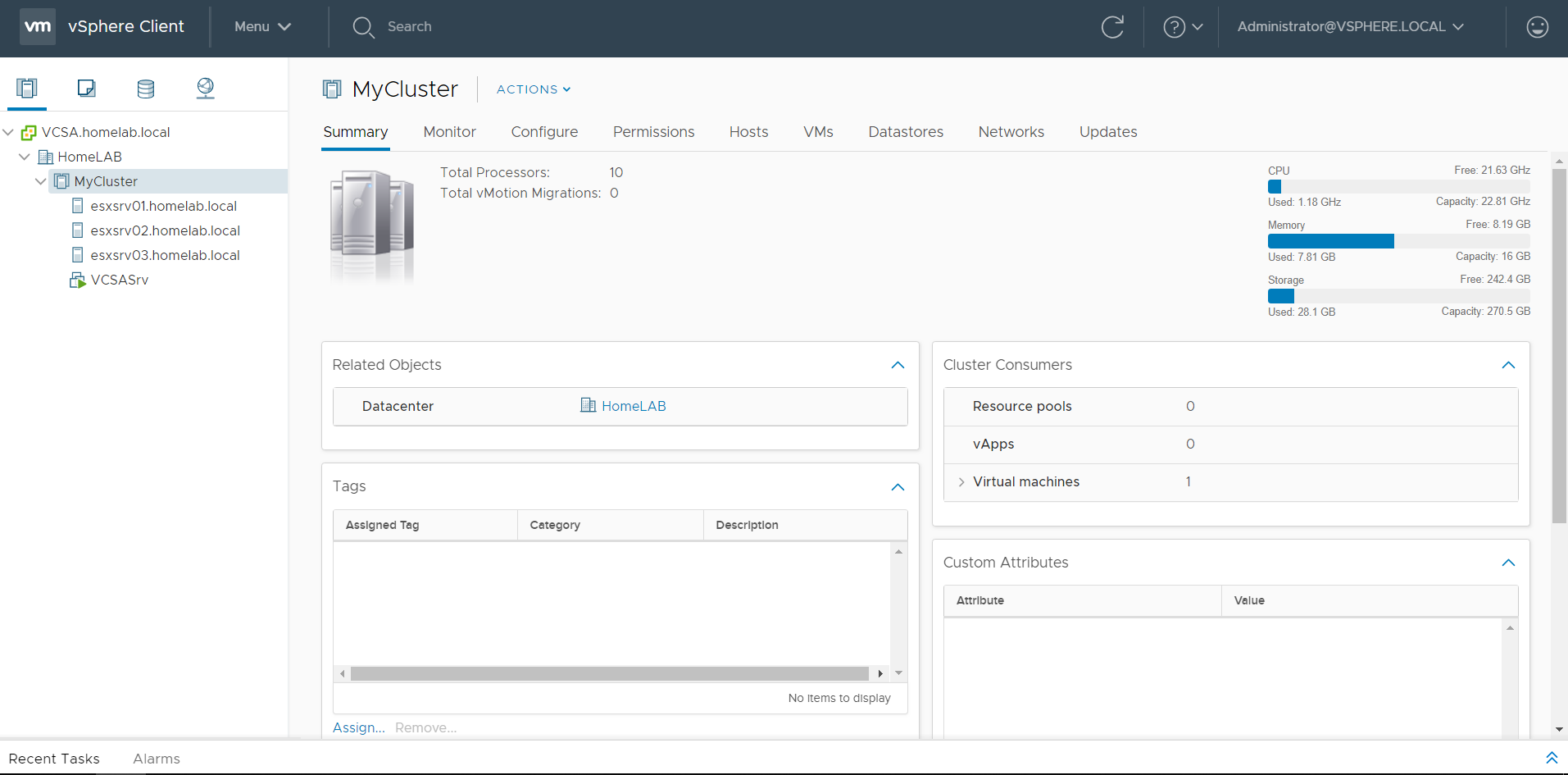Select the Hosts and Clusters view icon
Image resolution: width=1568 pixels, height=775 pixels.
pos(27,88)
